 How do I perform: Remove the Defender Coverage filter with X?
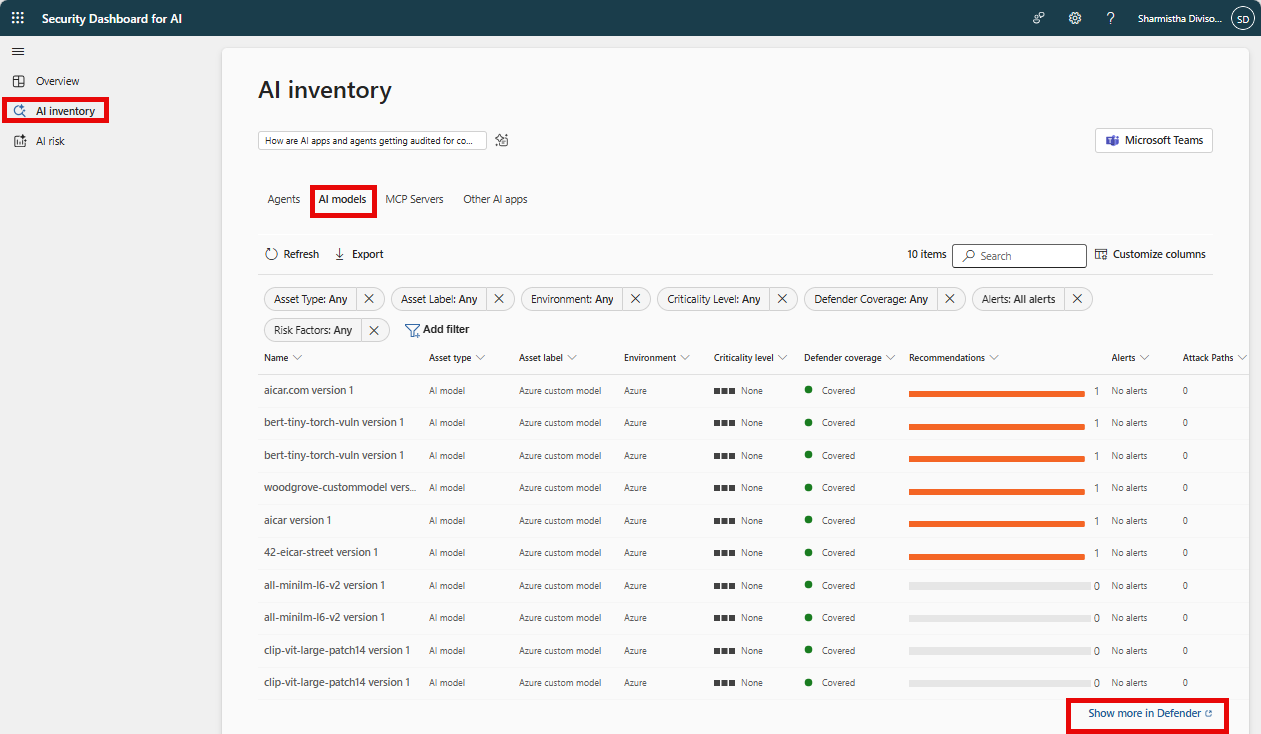(x=950, y=299)
